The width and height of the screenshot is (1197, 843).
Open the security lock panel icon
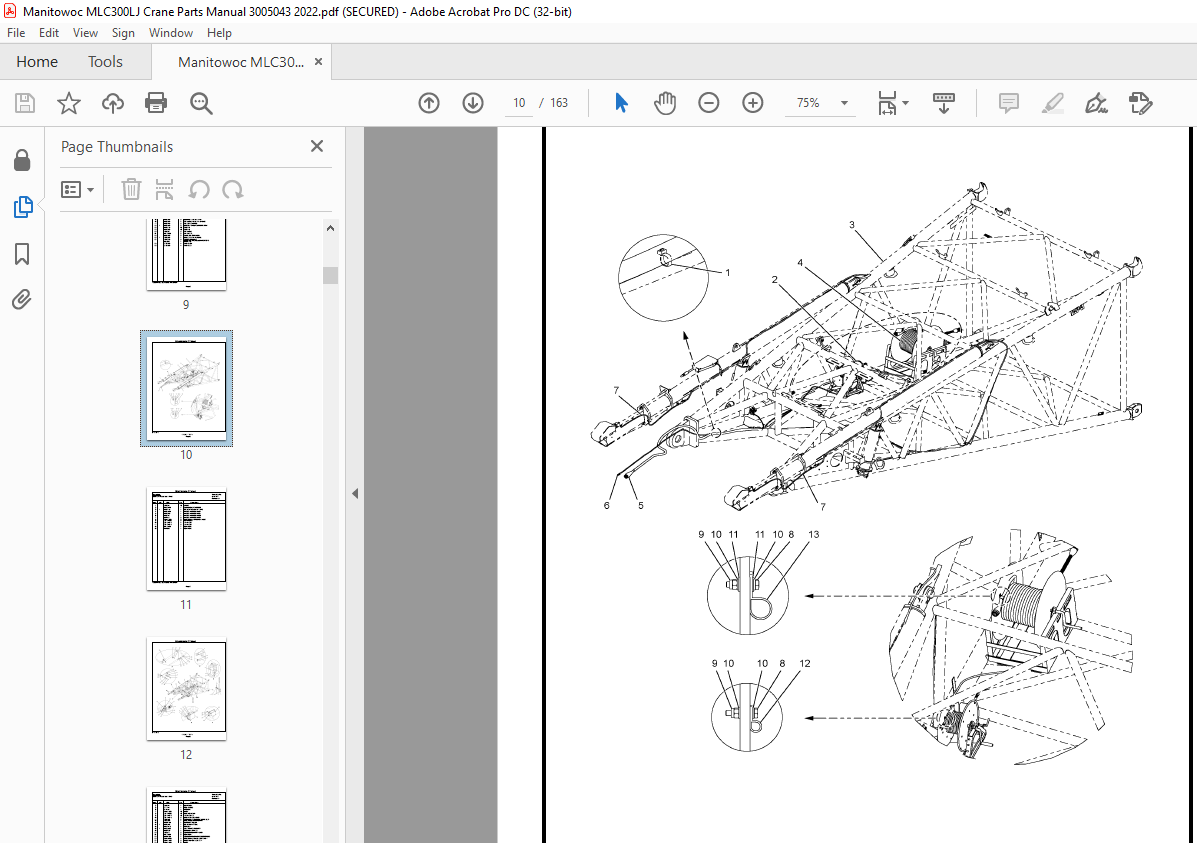22,160
